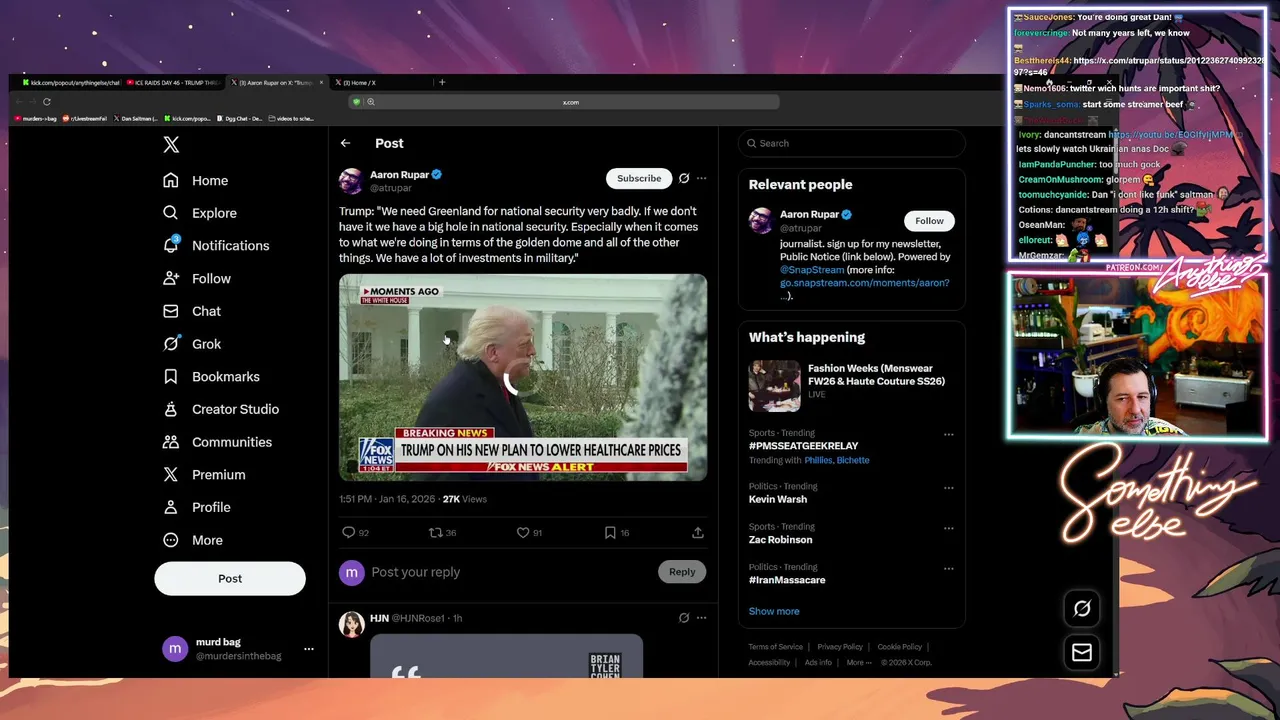Follow Aaron Rupar in Relevant people
Image resolution: width=1280 pixels, height=720 pixels.
(929, 221)
